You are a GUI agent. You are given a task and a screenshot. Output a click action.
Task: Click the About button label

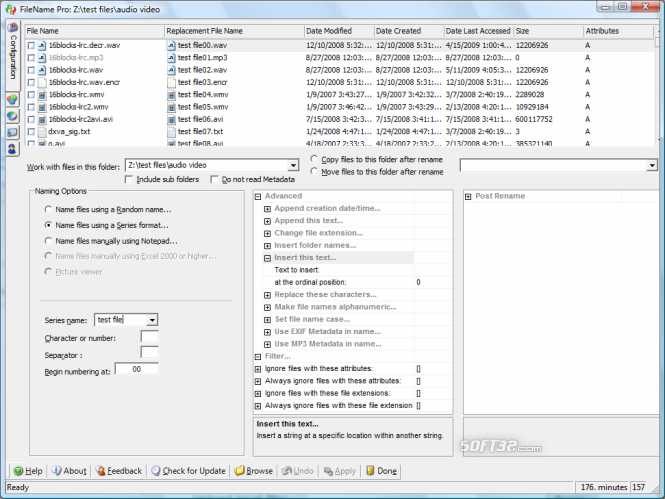(x=75, y=471)
